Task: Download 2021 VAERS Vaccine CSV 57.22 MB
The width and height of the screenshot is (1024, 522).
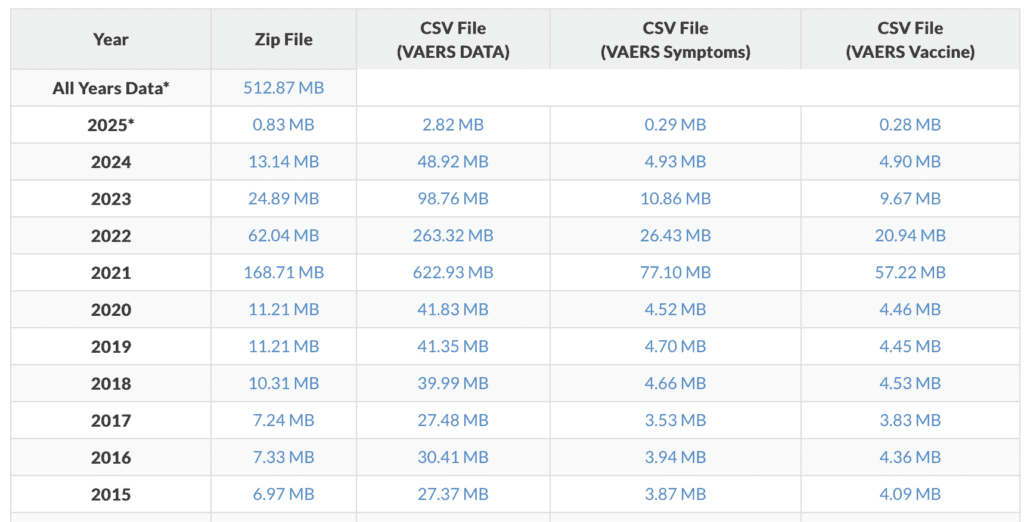Action: point(910,272)
